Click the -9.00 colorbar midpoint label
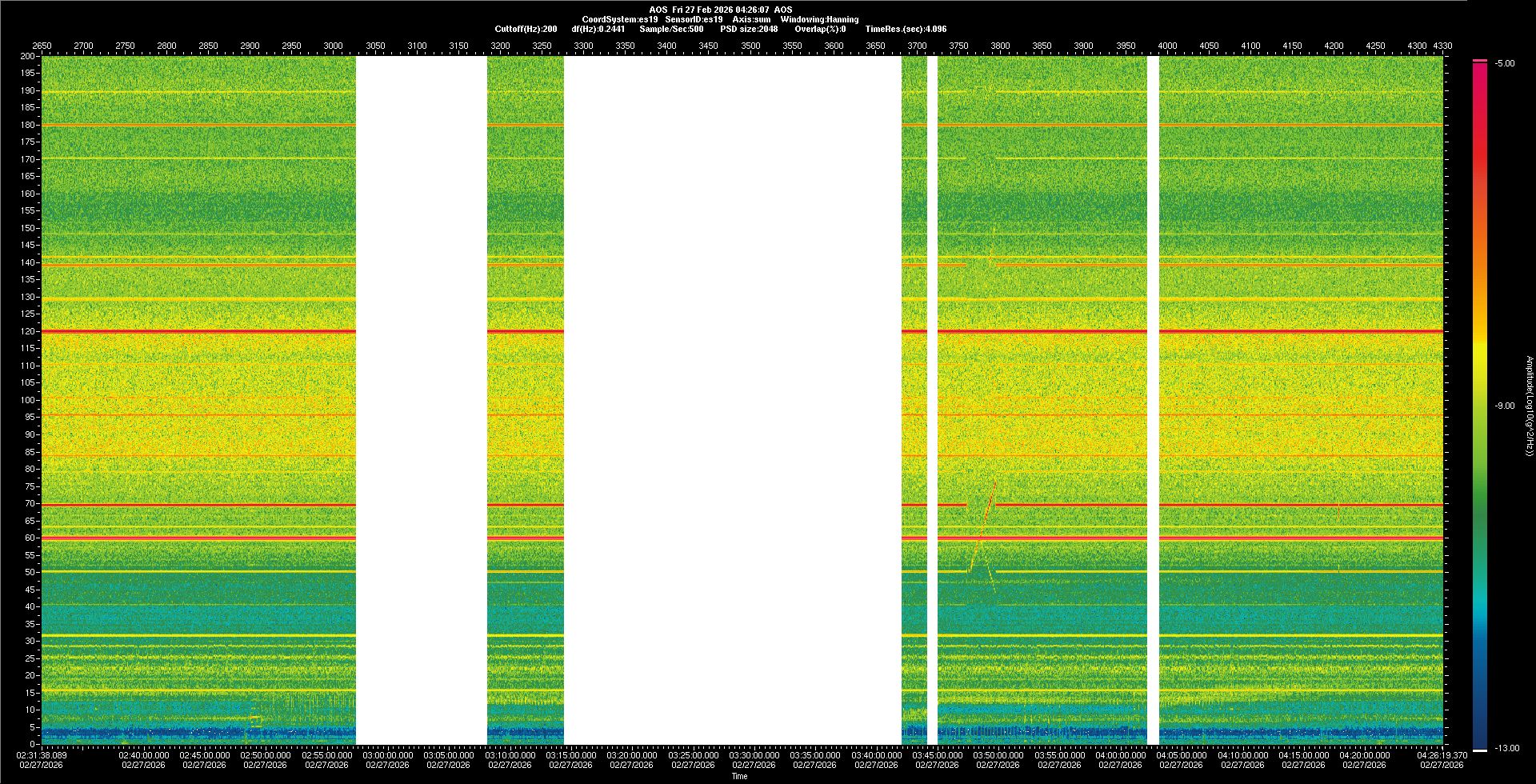The width and height of the screenshot is (1536, 784). [1505, 406]
